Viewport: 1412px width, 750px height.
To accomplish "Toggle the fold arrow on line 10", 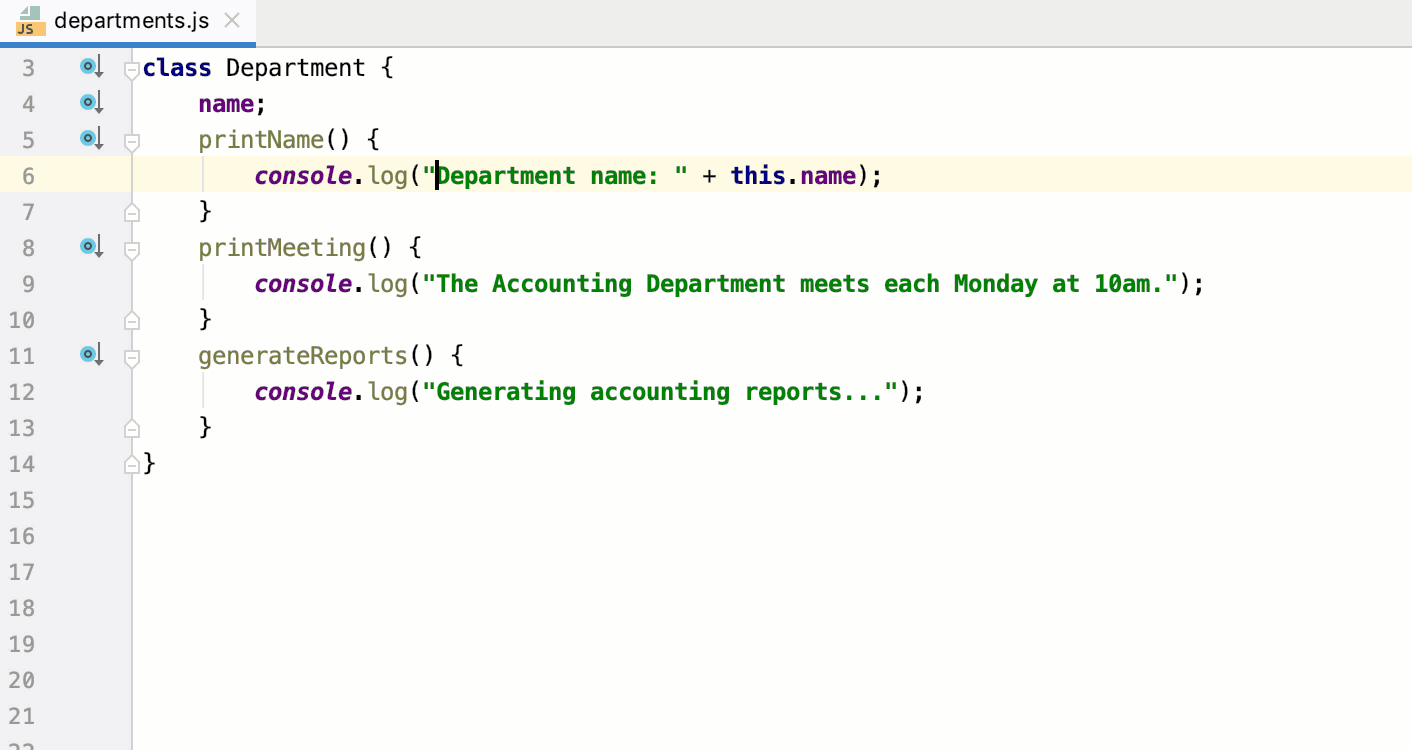I will [130, 319].
